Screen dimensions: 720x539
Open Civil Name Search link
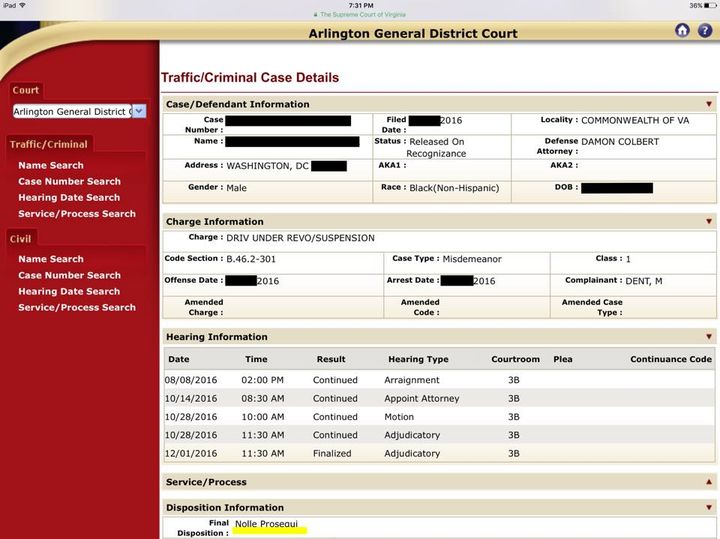(x=51, y=260)
